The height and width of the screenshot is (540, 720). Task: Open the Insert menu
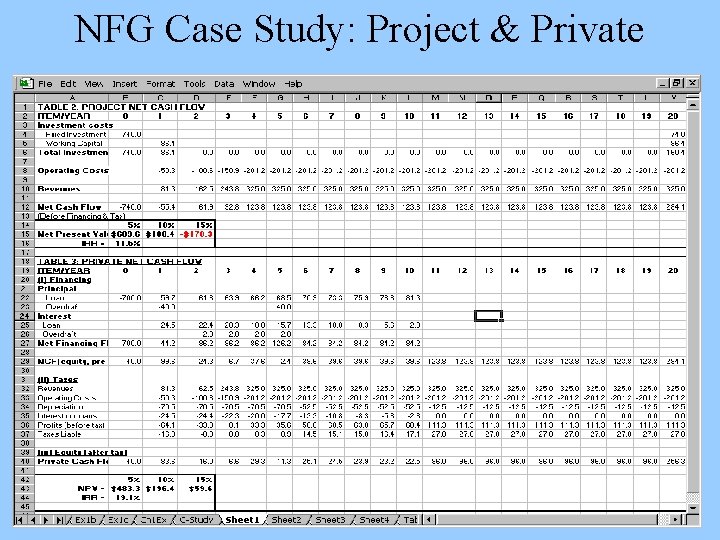click(x=124, y=84)
